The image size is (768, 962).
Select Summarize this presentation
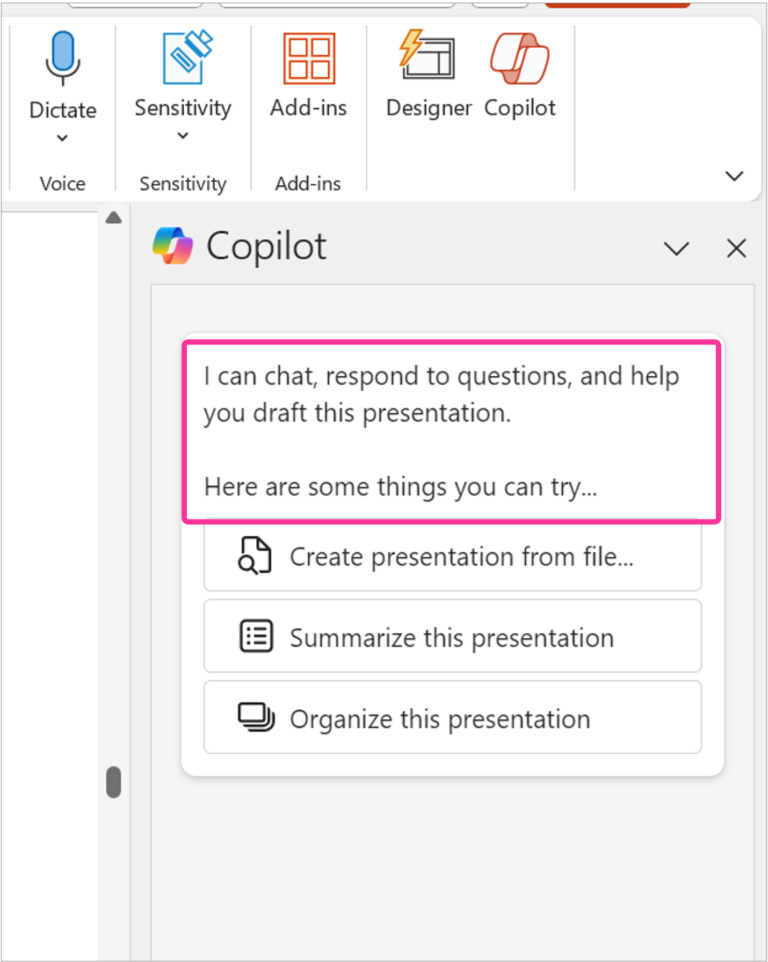click(x=452, y=637)
